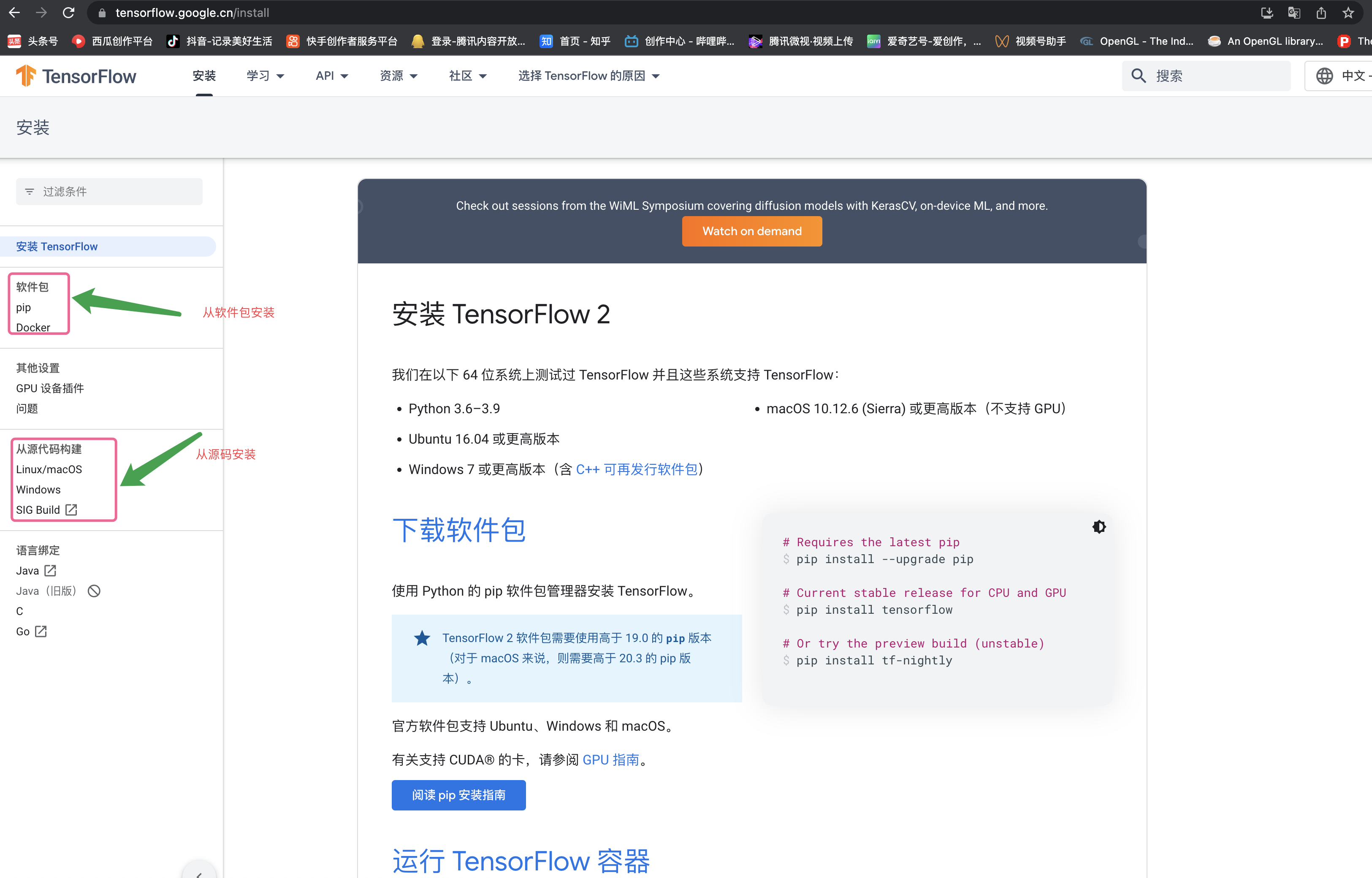This screenshot has width=1372, height=878.
Task: Click 'pip install --upgrade pip' line
Action: pos(885,559)
